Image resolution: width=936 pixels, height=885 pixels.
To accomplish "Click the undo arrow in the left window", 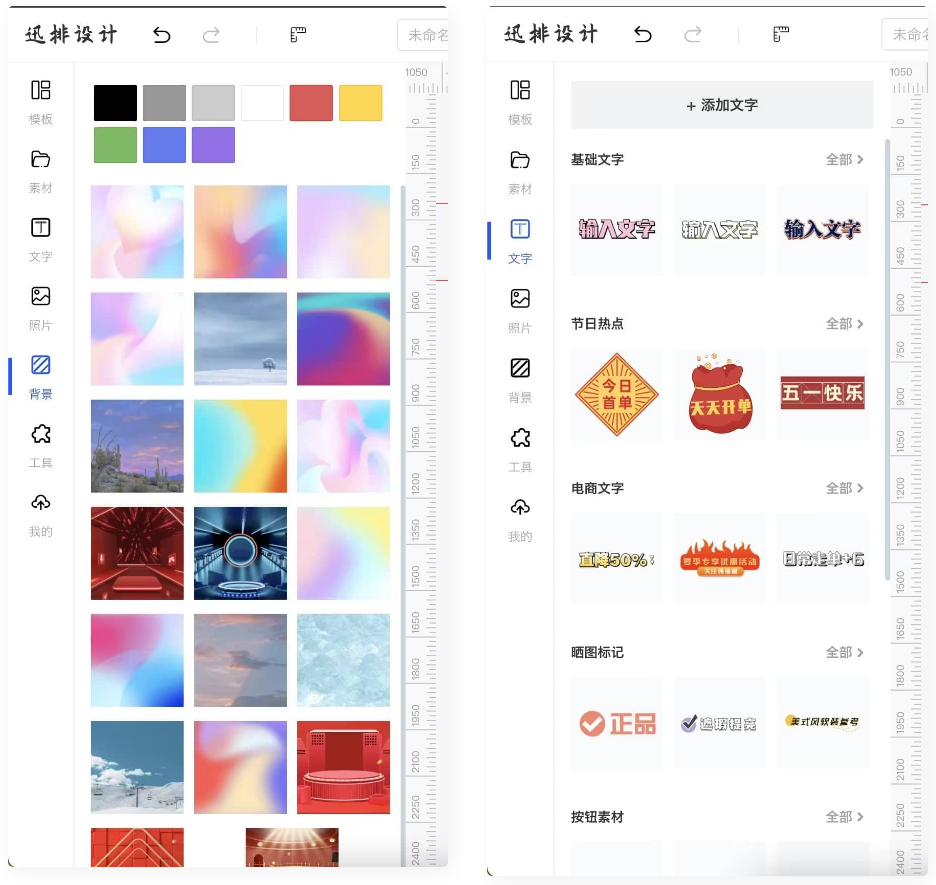I will 162,35.
